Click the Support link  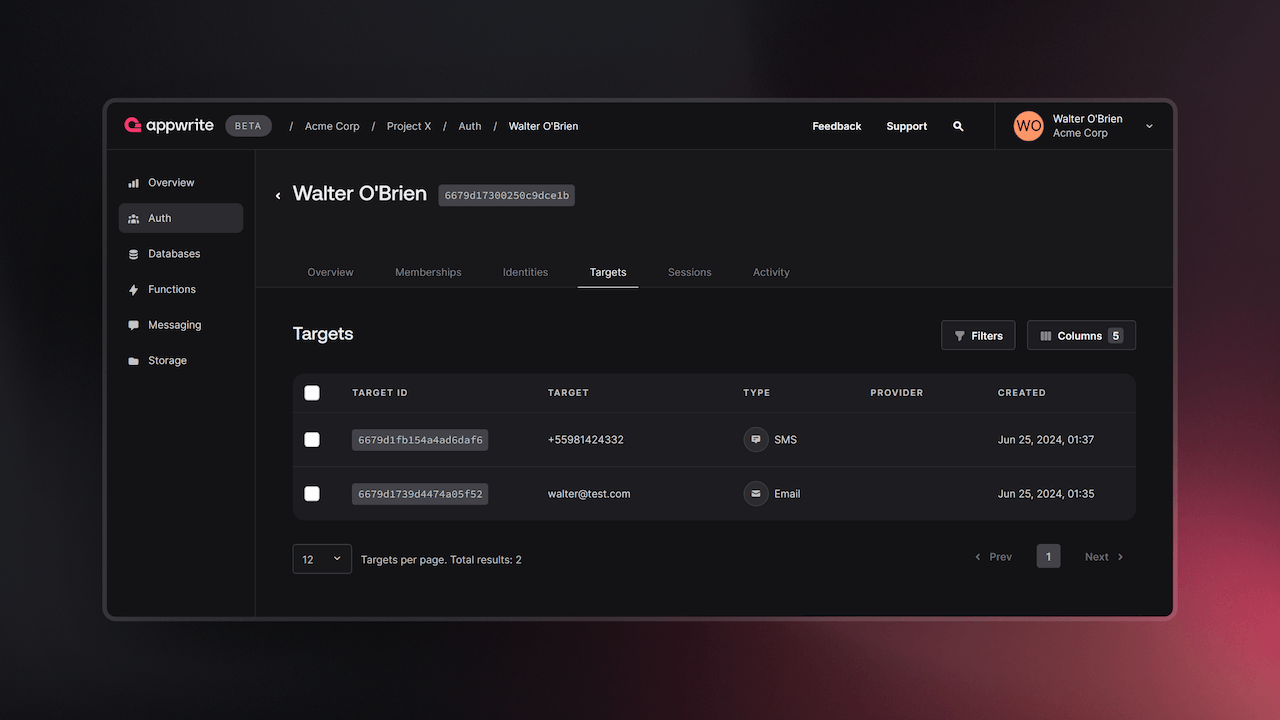(907, 126)
